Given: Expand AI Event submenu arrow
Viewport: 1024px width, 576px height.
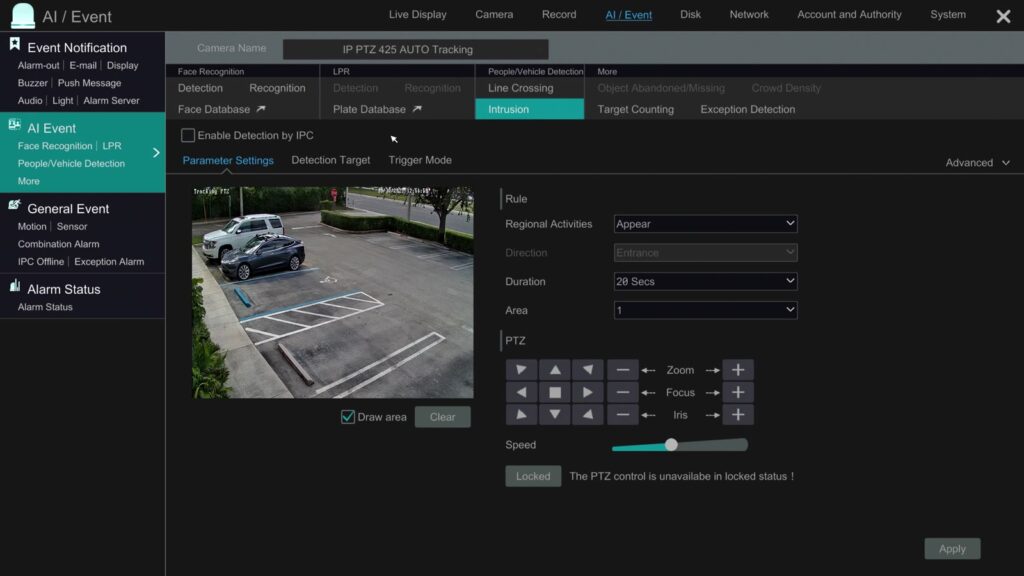Looking at the screenshot, I should [156, 153].
